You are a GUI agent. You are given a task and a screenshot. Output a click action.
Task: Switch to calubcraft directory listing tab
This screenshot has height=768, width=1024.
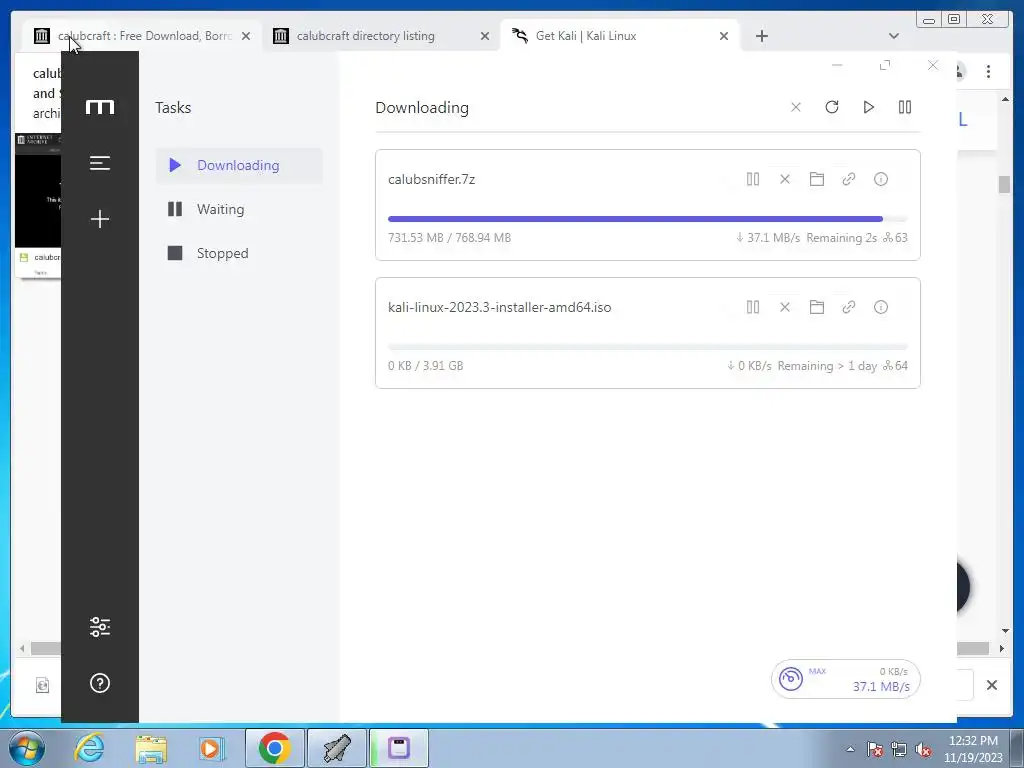(x=381, y=36)
